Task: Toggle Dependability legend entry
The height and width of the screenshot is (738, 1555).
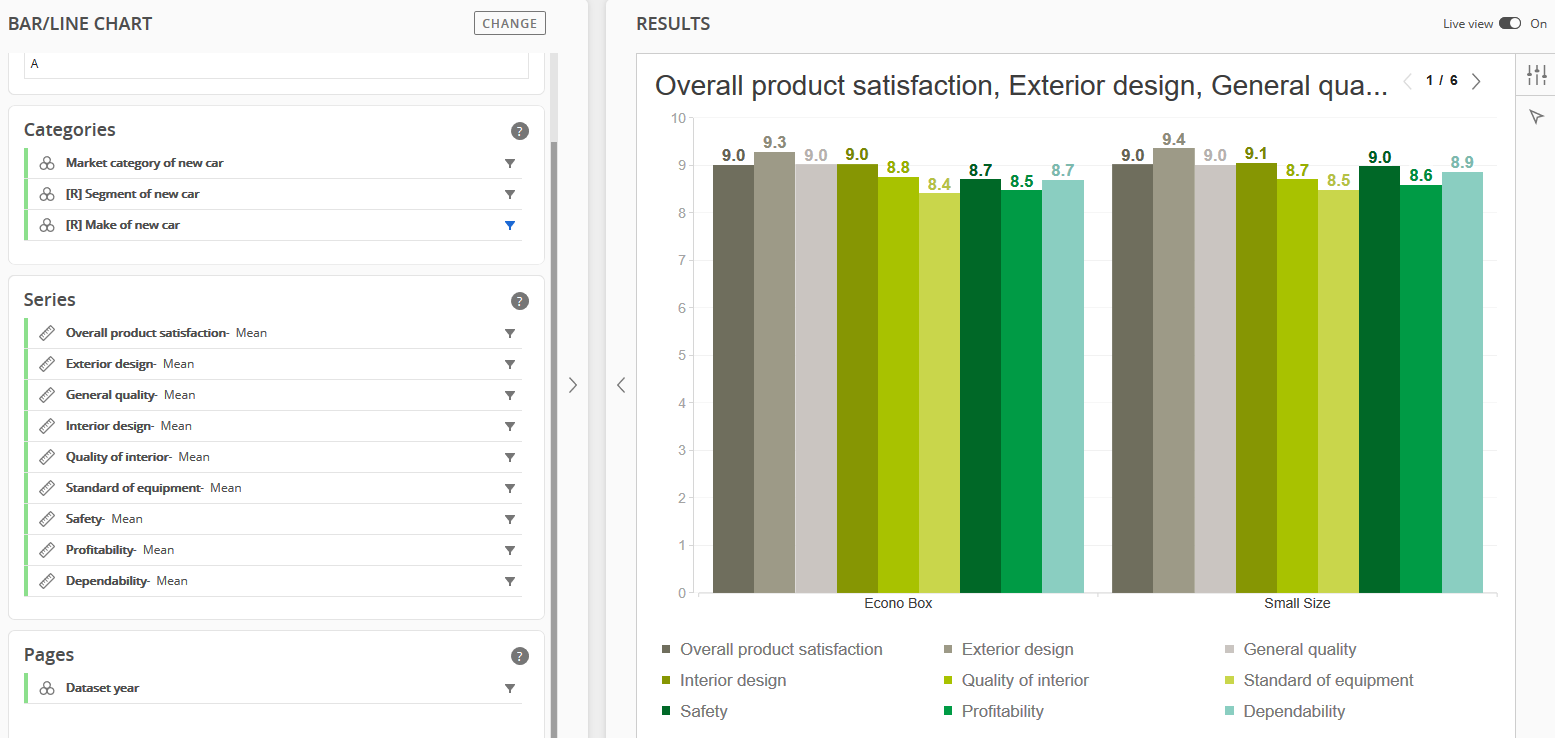Action: click(x=1285, y=712)
